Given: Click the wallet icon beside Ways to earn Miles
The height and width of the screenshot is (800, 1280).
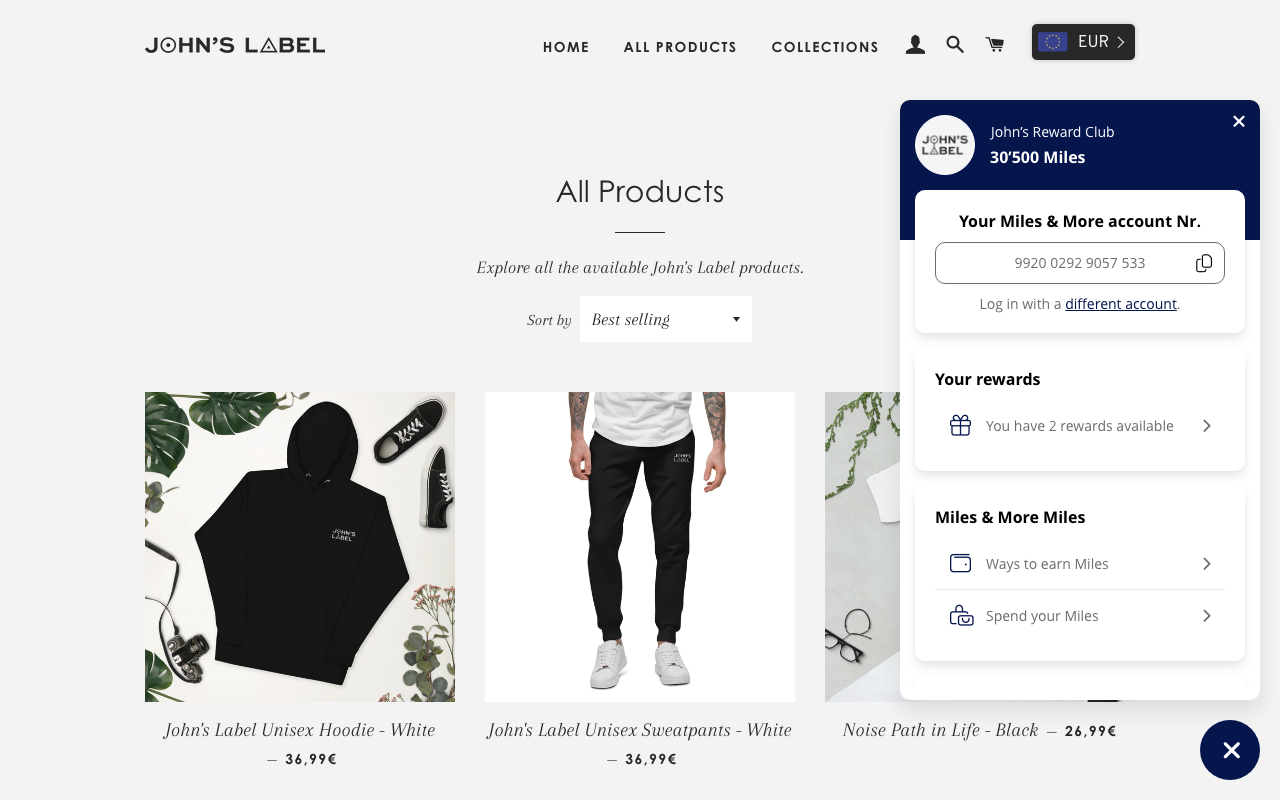Looking at the screenshot, I should (x=960, y=563).
